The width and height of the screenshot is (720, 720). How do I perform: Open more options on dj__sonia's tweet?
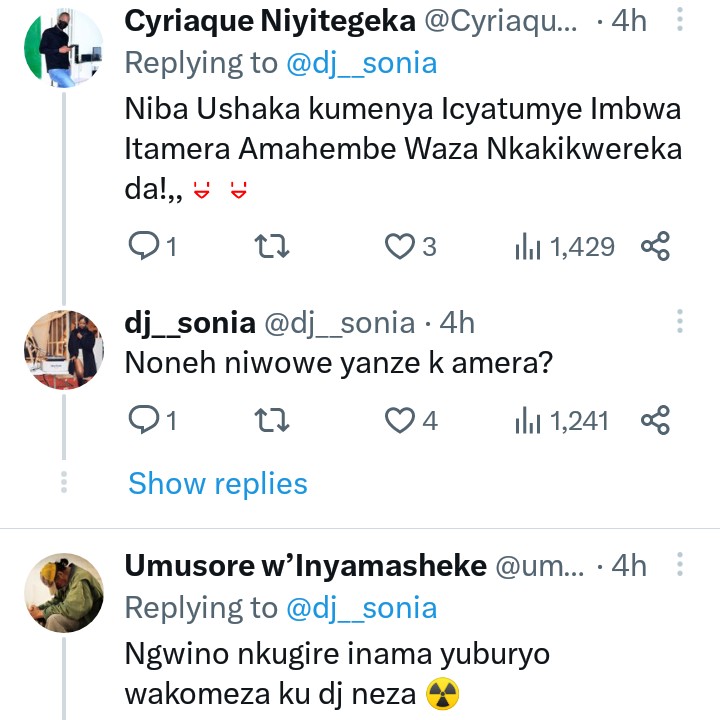click(680, 322)
